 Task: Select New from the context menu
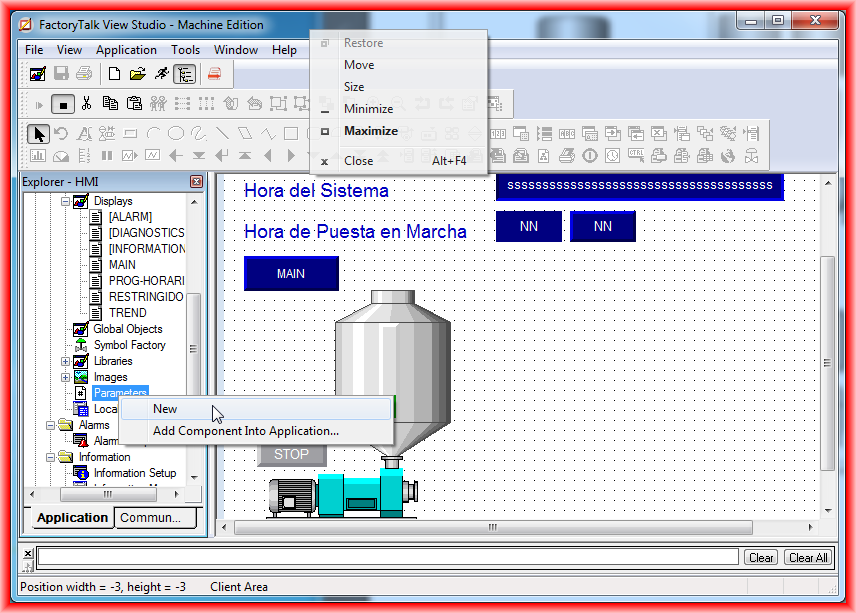tap(164, 409)
